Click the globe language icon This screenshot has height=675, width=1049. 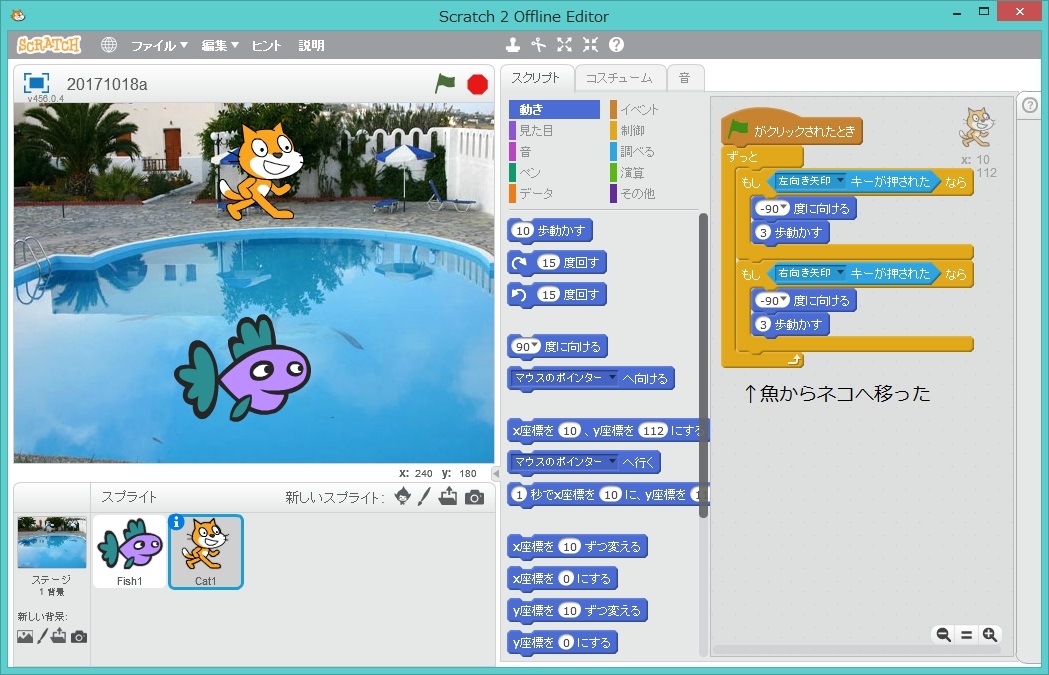click(109, 45)
